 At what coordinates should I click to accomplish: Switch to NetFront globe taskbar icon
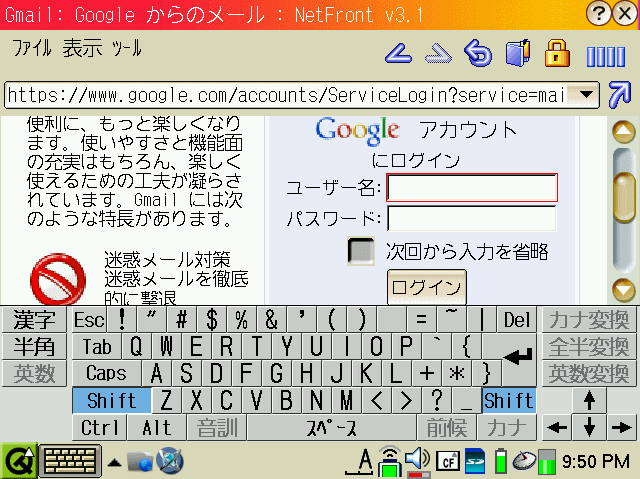[170, 461]
